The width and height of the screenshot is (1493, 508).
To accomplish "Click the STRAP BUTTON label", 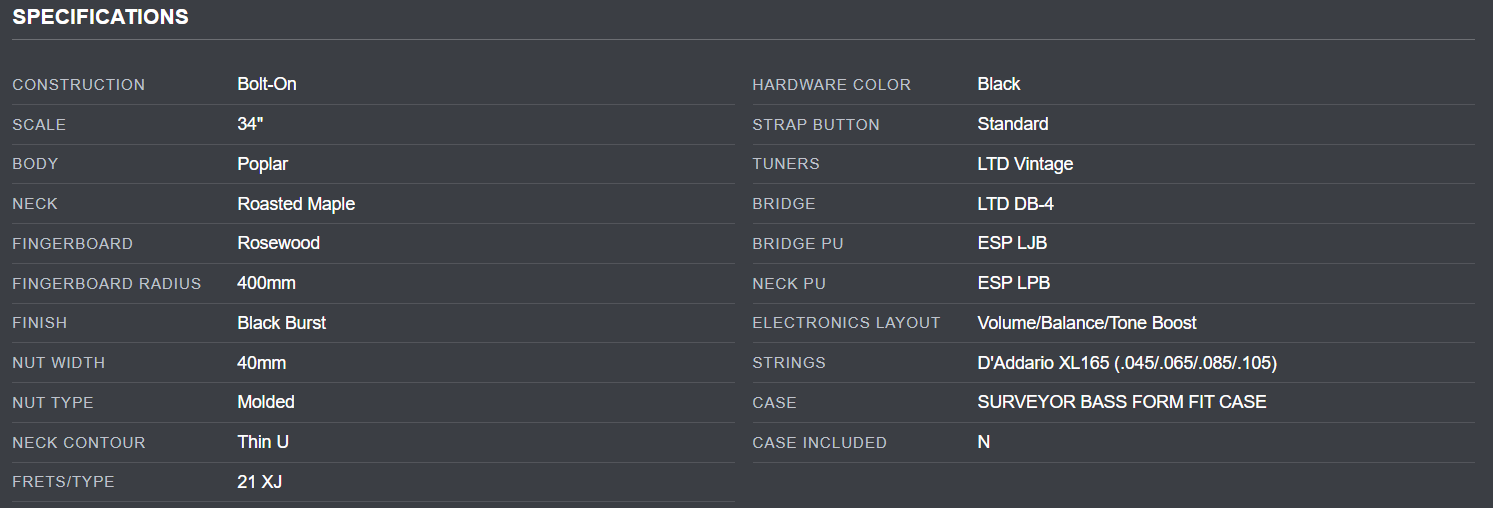I will (816, 125).
